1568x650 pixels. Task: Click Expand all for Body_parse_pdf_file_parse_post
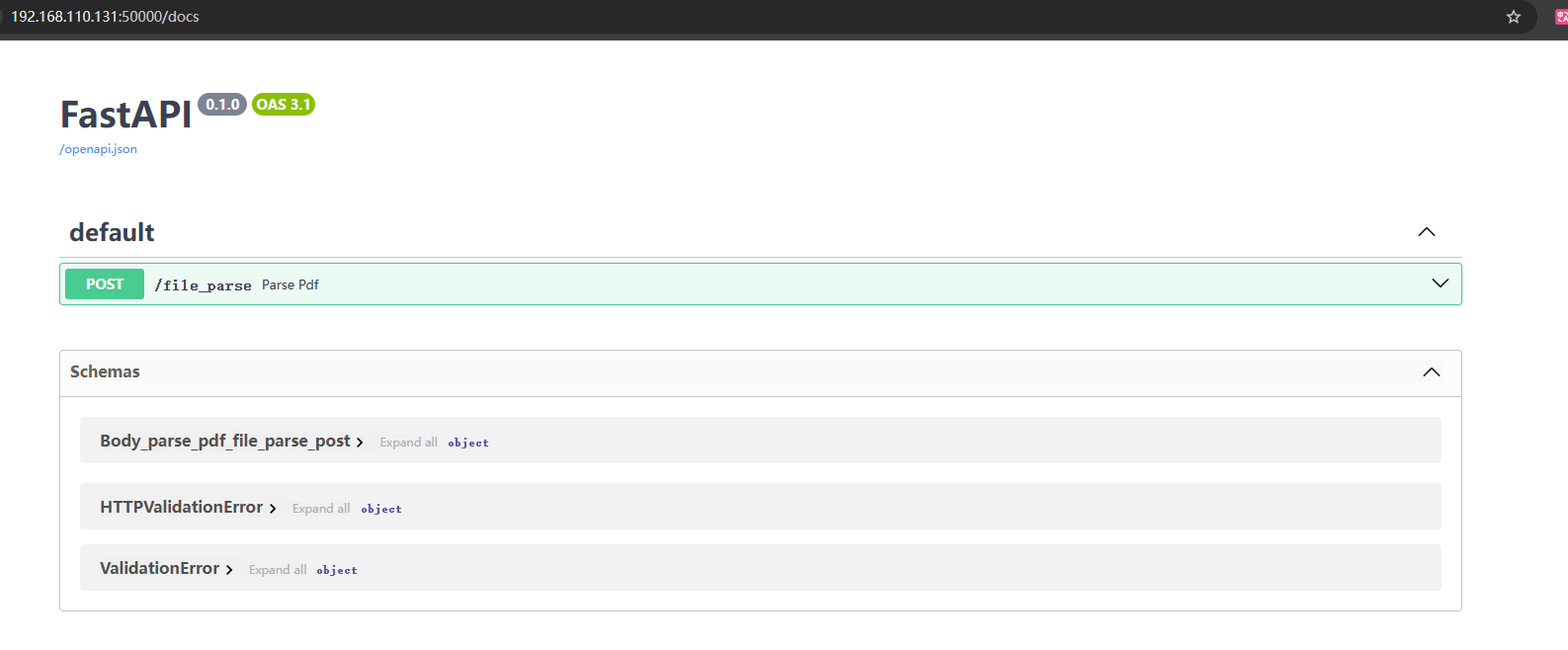(x=408, y=443)
